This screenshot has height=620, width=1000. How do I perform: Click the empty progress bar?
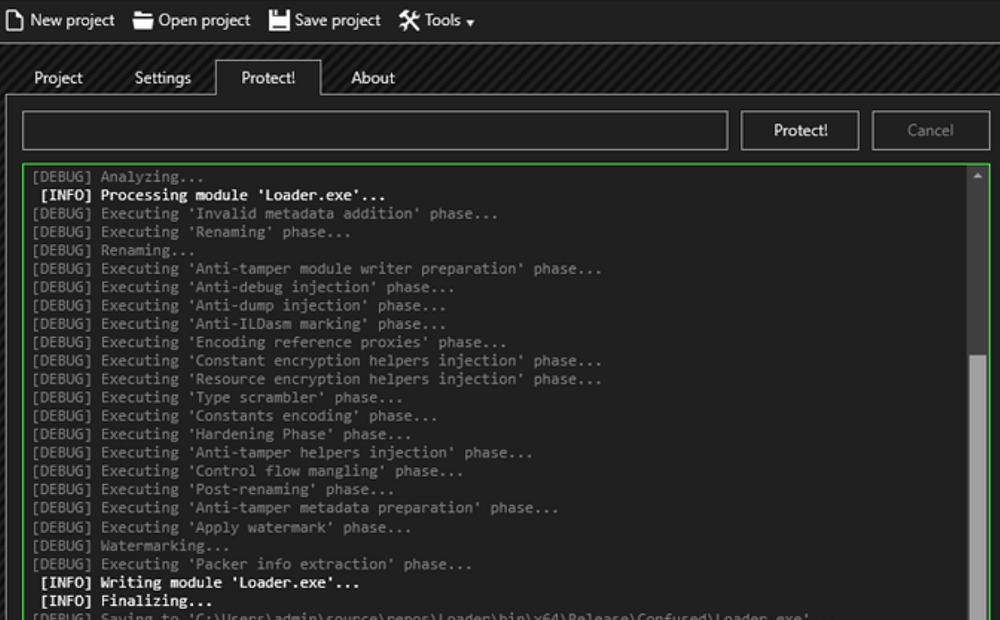(375, 131)
